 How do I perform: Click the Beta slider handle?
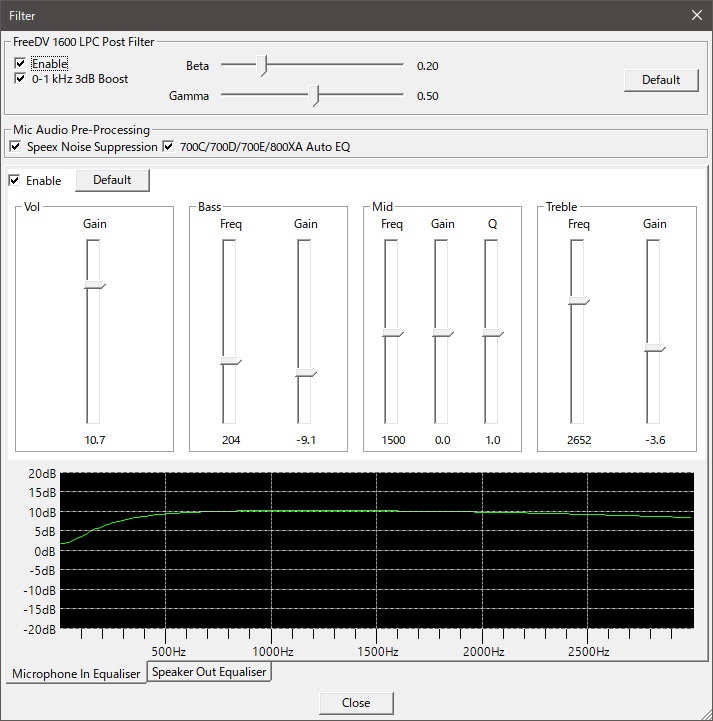click(x=263, y=66)
